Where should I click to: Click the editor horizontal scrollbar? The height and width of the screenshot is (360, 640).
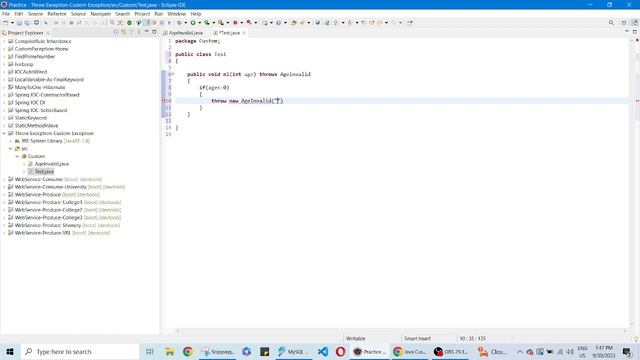point(401,331)
